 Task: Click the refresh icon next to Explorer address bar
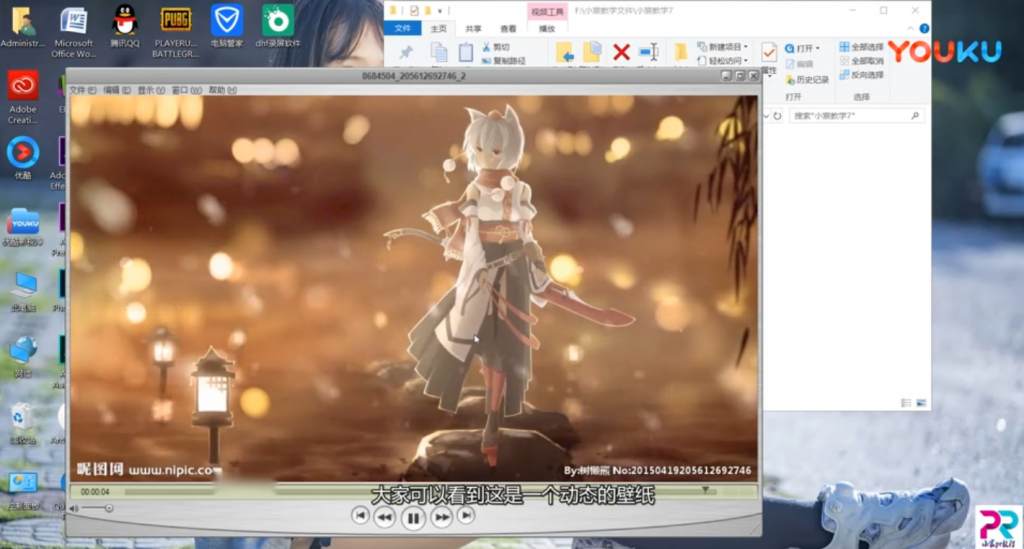coord(777,116)
